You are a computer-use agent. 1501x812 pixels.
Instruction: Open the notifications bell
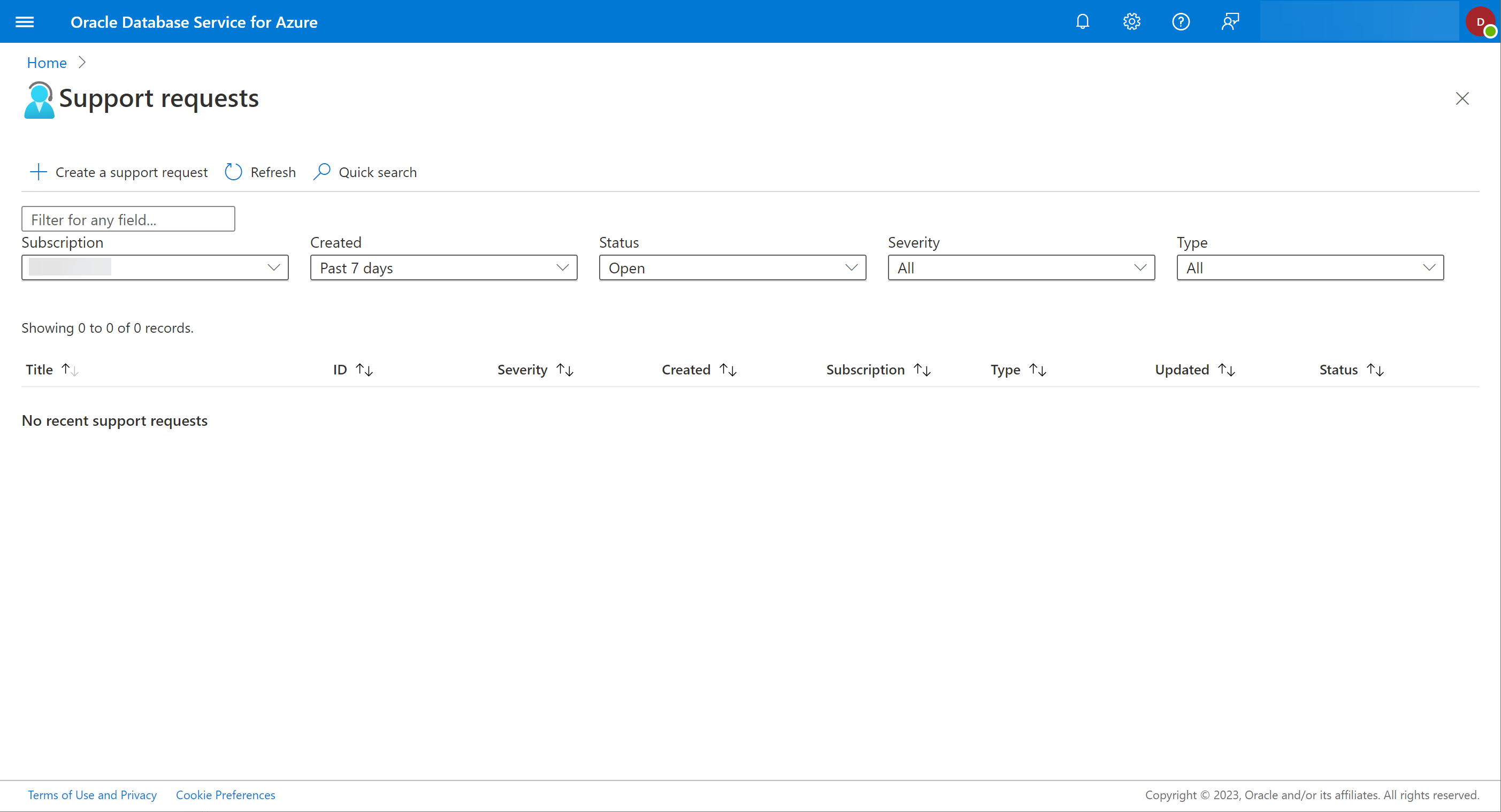pyautogui.click(x=1083, y=22)
